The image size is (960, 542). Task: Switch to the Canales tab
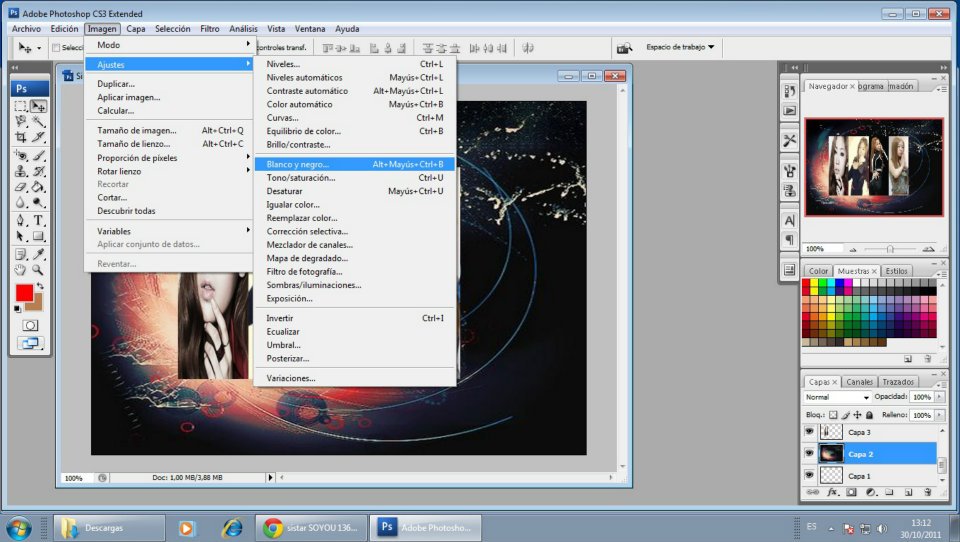(859, 382)
